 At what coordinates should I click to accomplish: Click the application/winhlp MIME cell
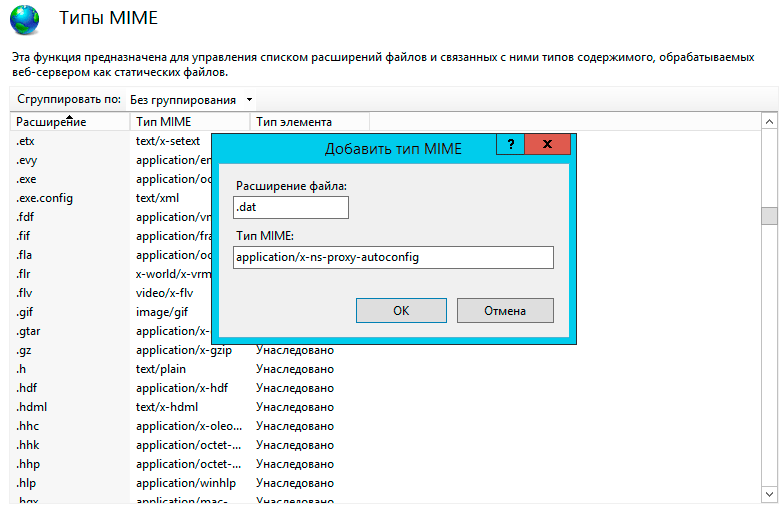(x=186, y=483)
